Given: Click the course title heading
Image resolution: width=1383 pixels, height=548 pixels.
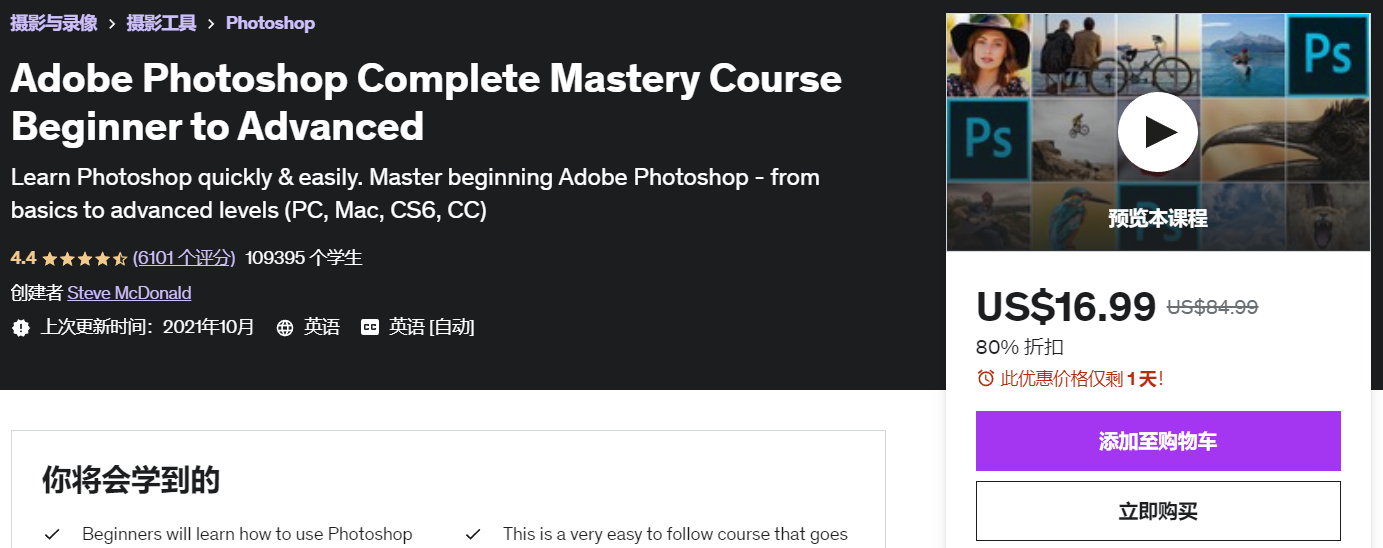Looking at the screenshot, I should tap(426, 102).
